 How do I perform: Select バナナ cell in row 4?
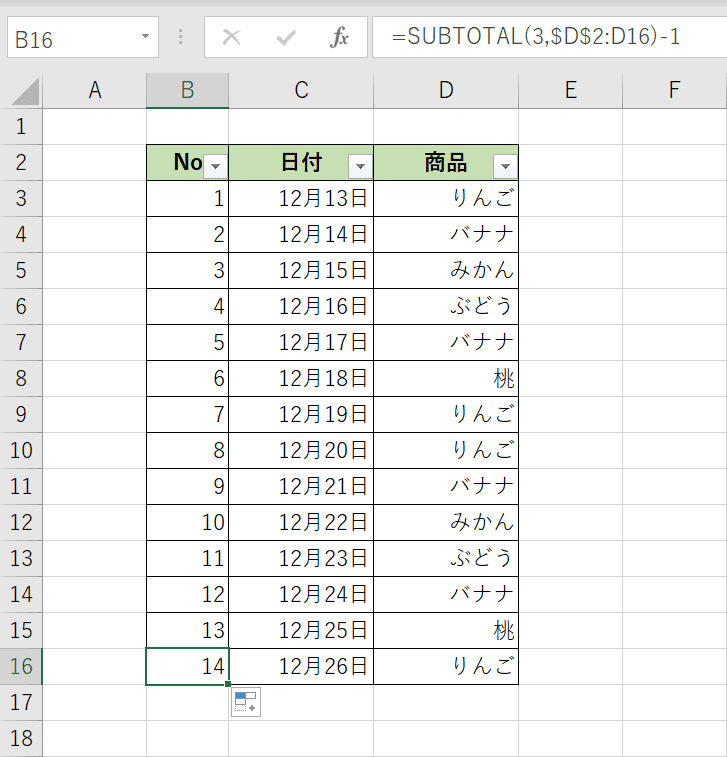pos(446,235)
